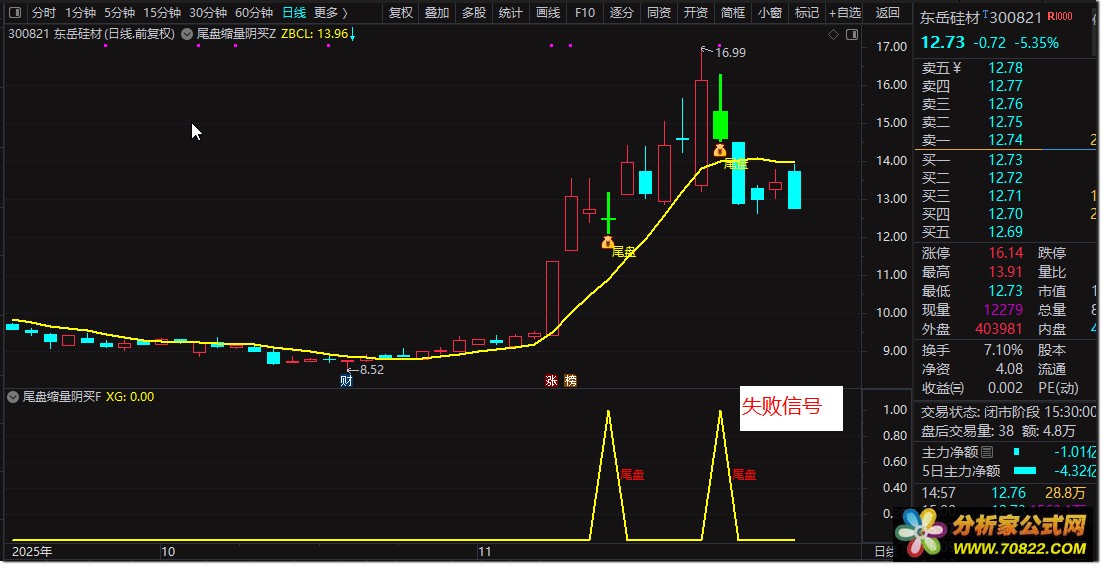The width and height of the screenshot is (1103, 565).
Task: Click 统计 statistics button
Action: point(511,13)
